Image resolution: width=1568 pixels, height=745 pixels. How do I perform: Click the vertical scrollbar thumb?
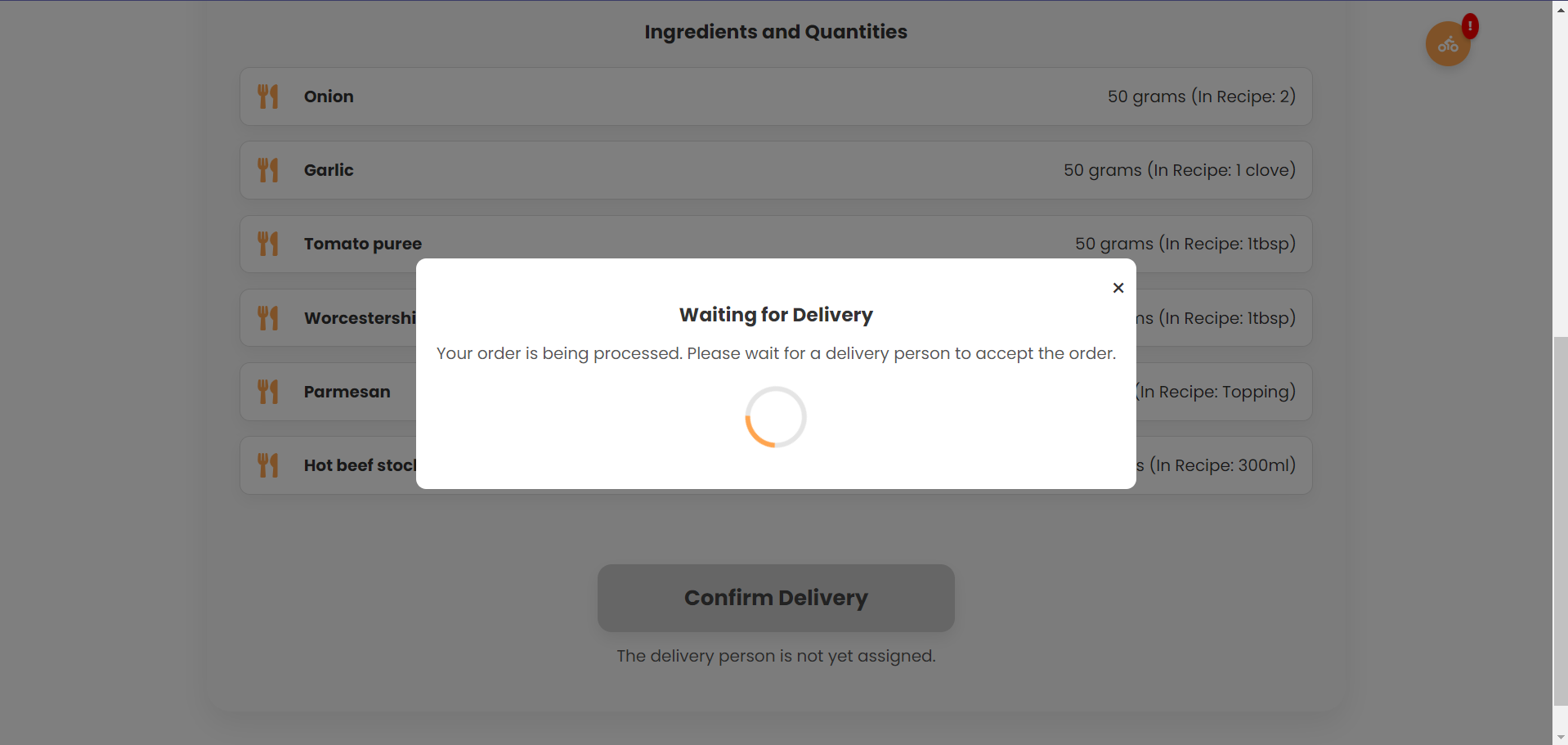[x=1561, y=519]
